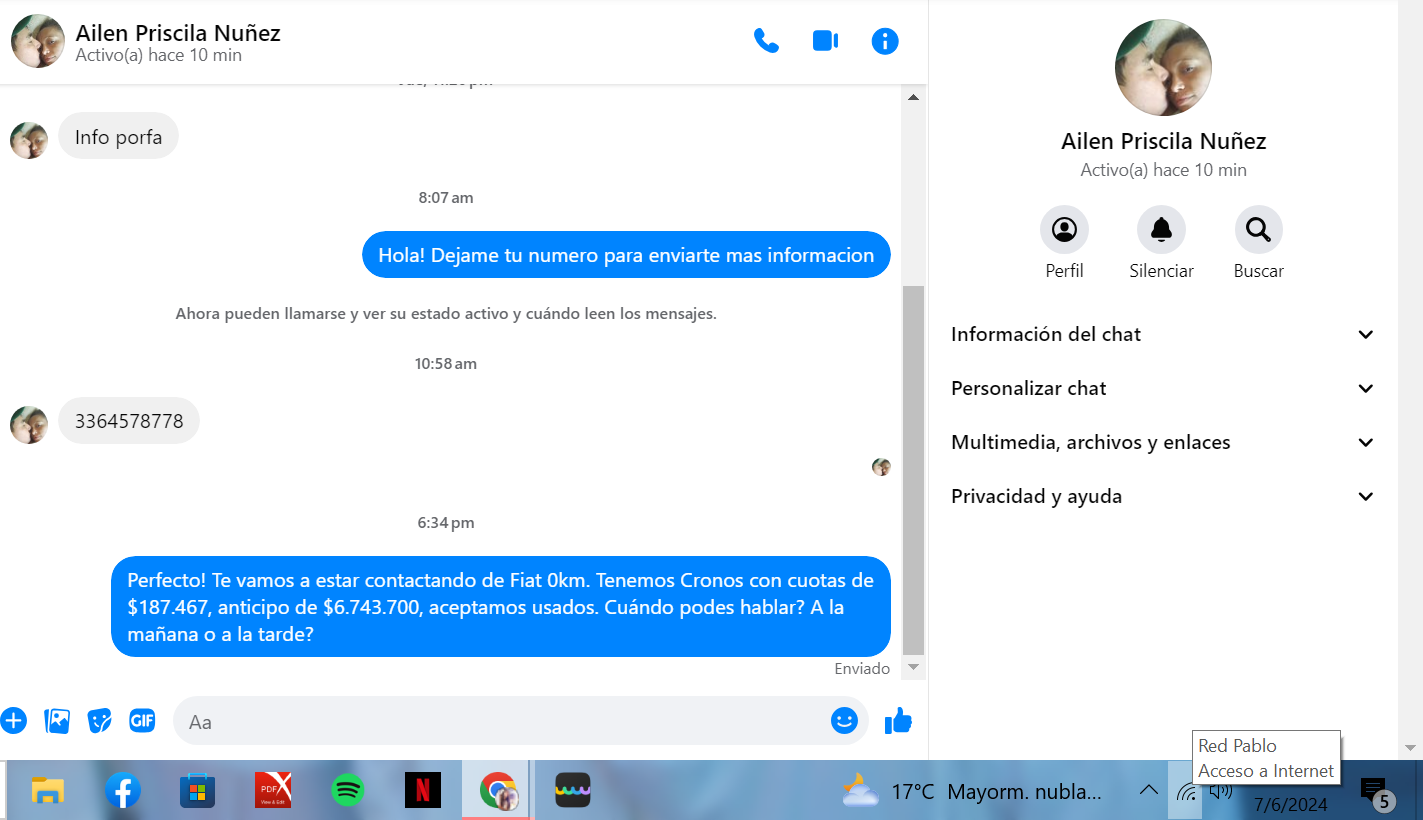Choose a sticker from the sticker icon
Viewport: 1423px width, 820px height.
click(x=99, y=720)
